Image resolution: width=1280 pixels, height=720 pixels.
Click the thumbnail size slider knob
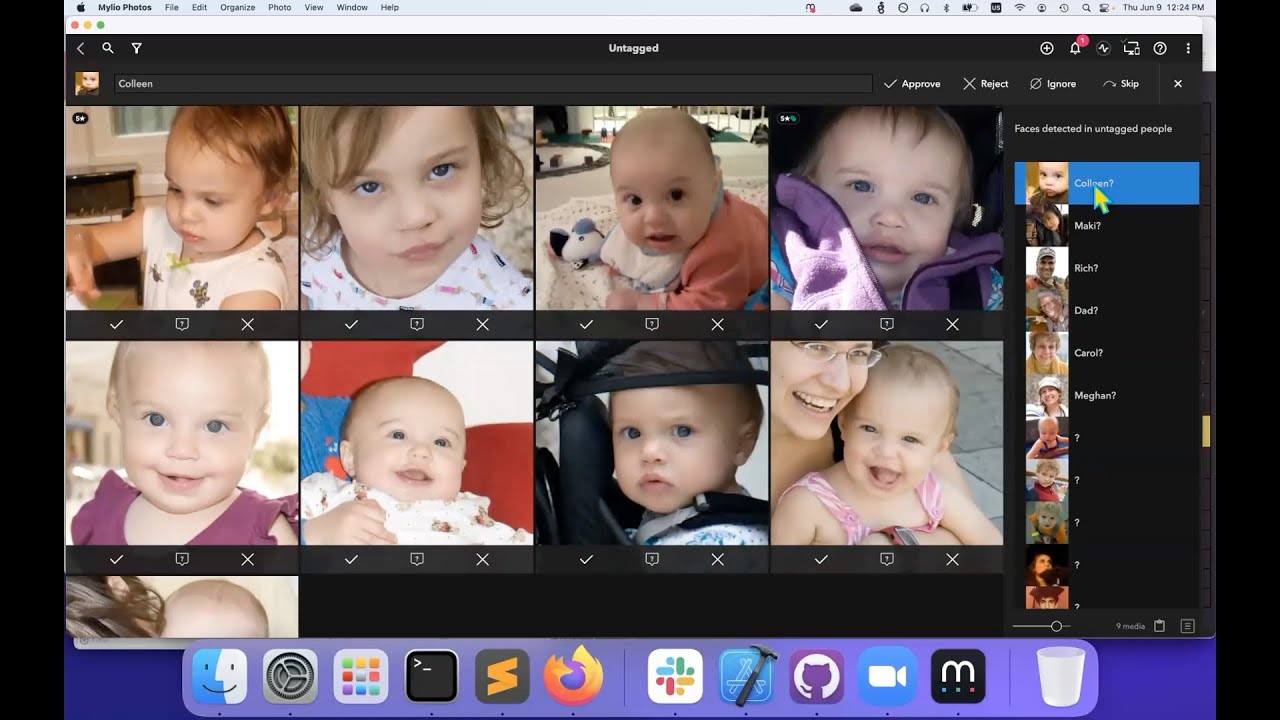click(x=1056, y=626)
